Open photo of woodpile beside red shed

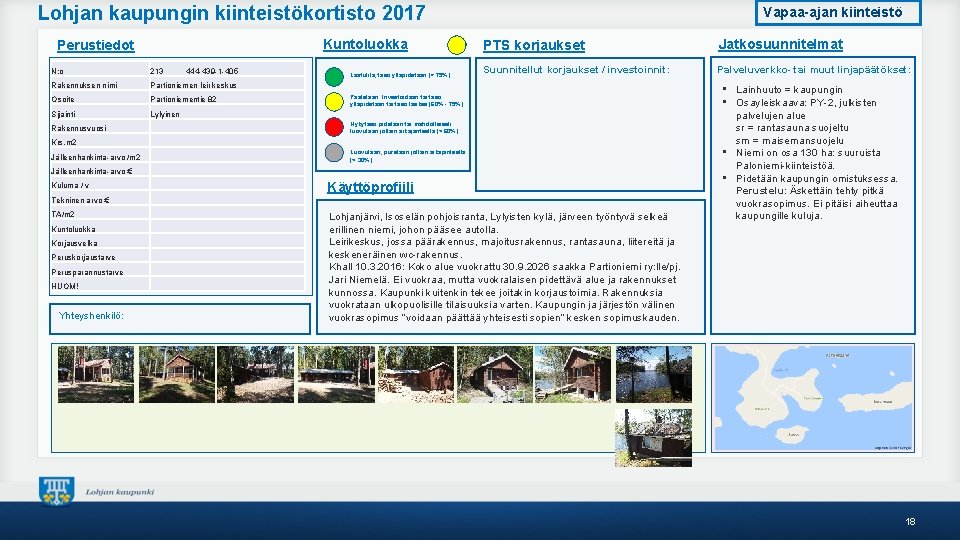[x=416, y=374]
